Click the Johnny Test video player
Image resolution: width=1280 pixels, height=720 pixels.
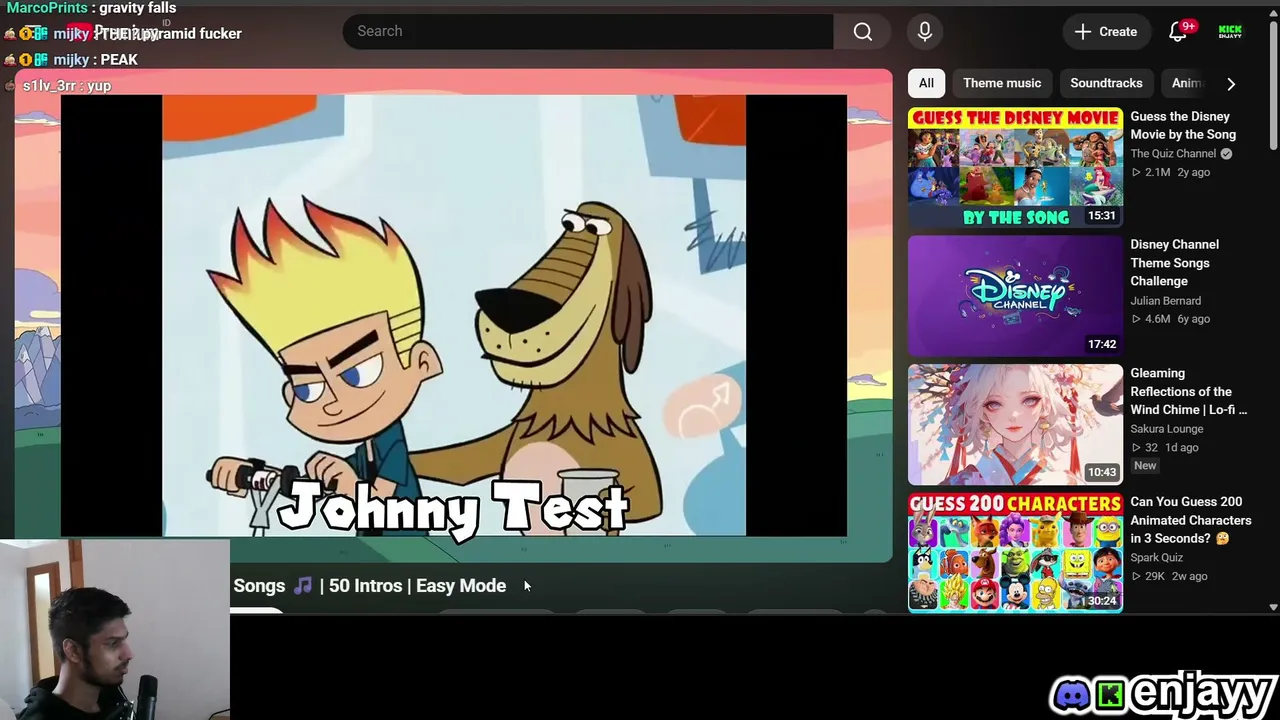click(x=454, y=316)
